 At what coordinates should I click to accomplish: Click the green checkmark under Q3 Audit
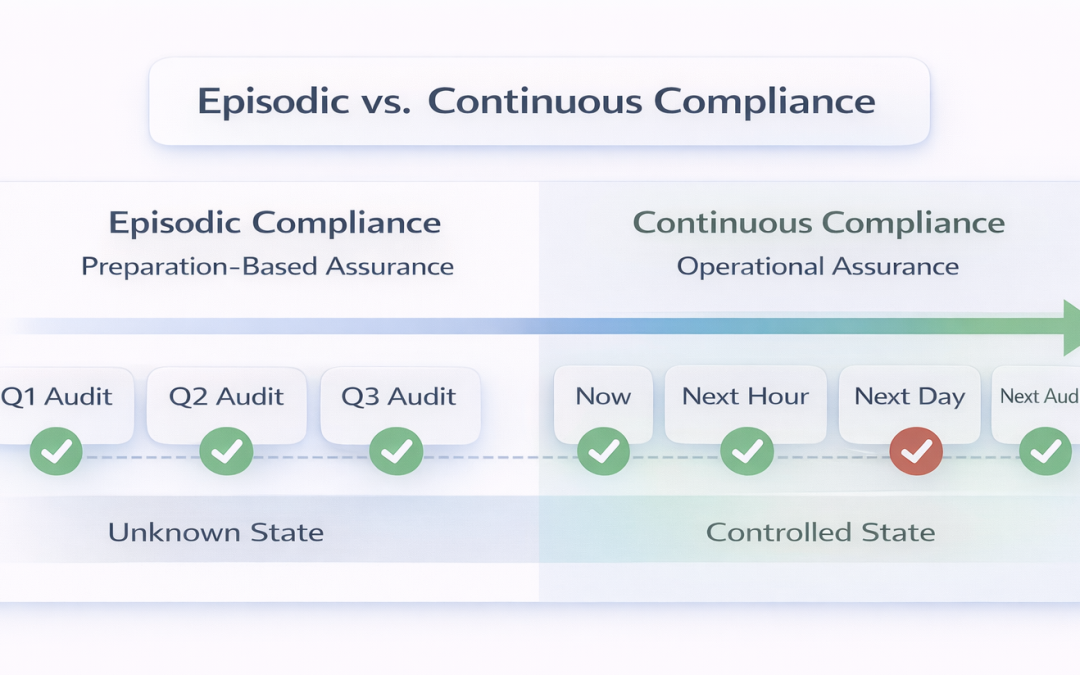(396, 452)
